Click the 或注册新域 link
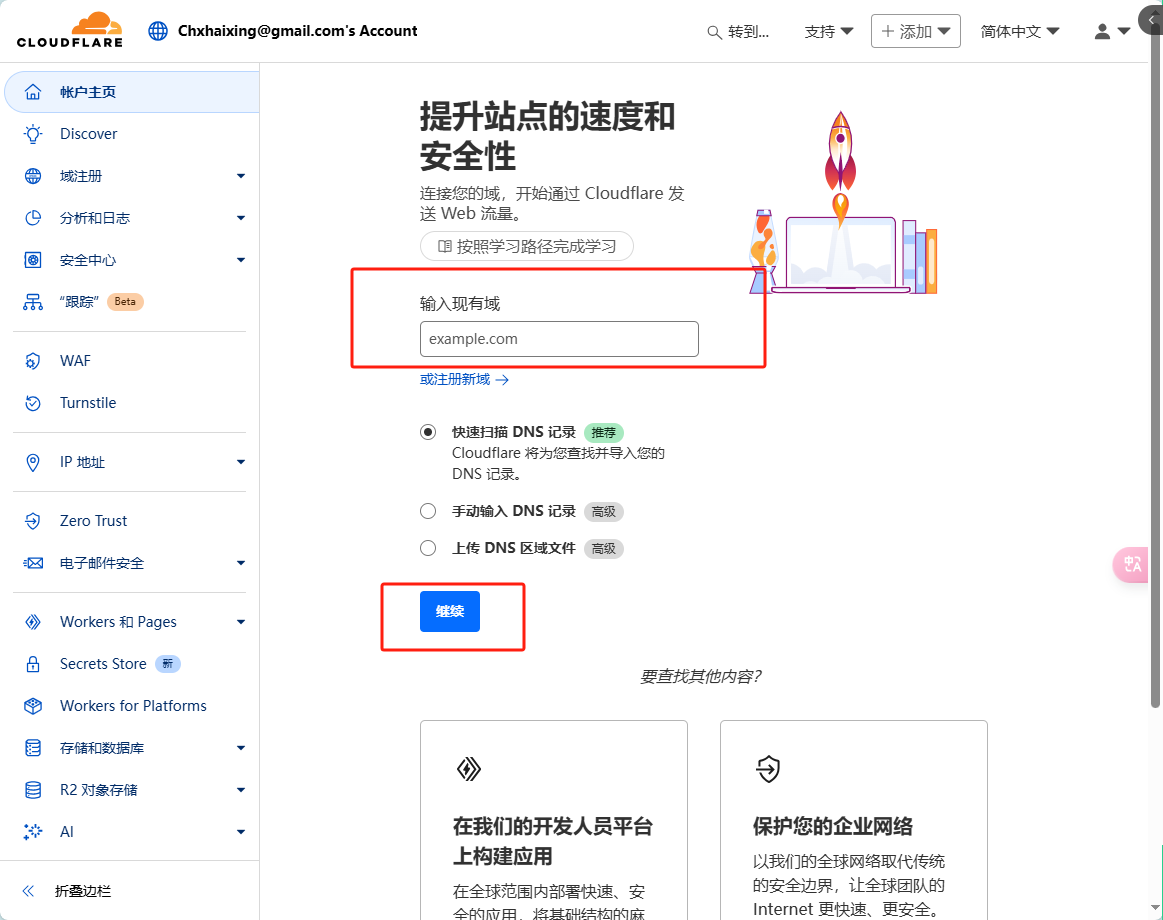 [x=464, y=379]
